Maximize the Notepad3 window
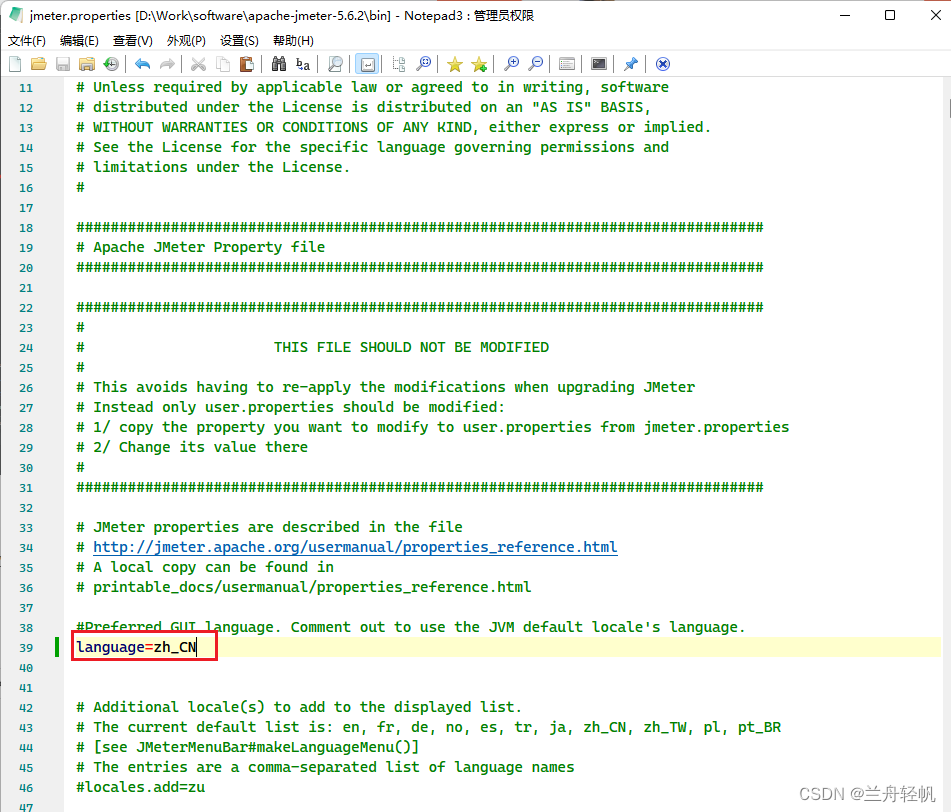Viewport: 951px width, 812px height. (890, 15)
